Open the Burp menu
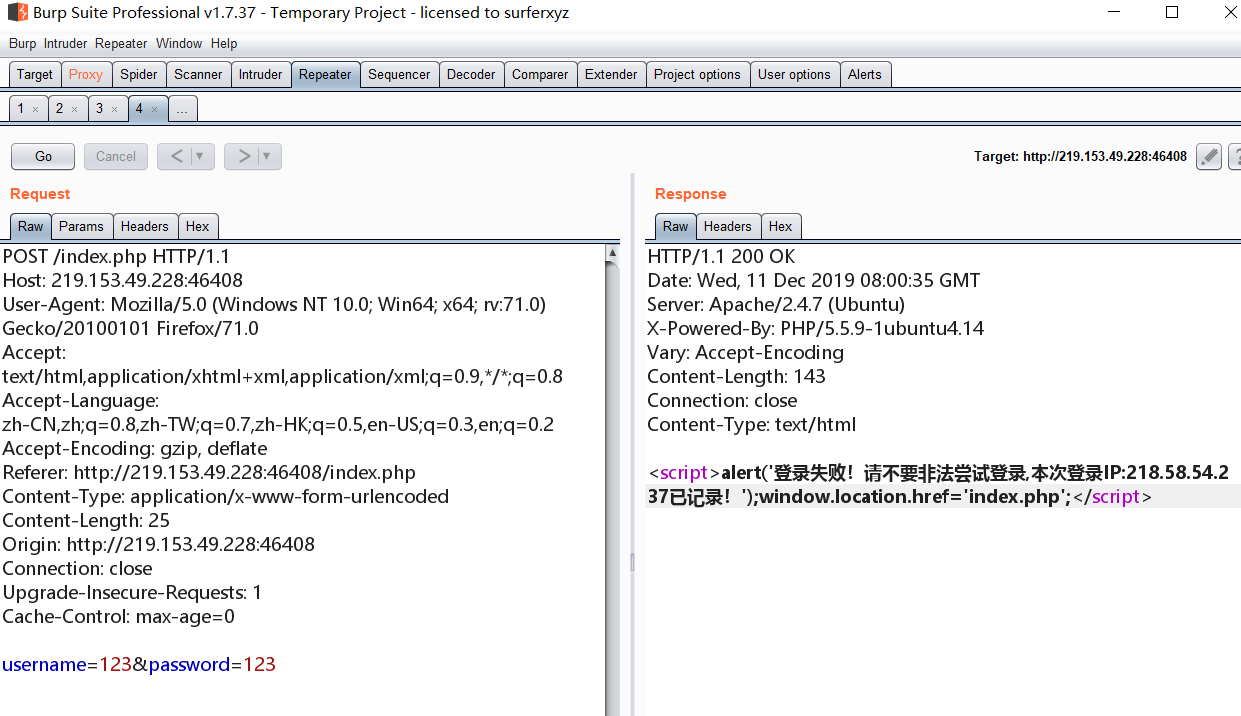 click(22, 43)
